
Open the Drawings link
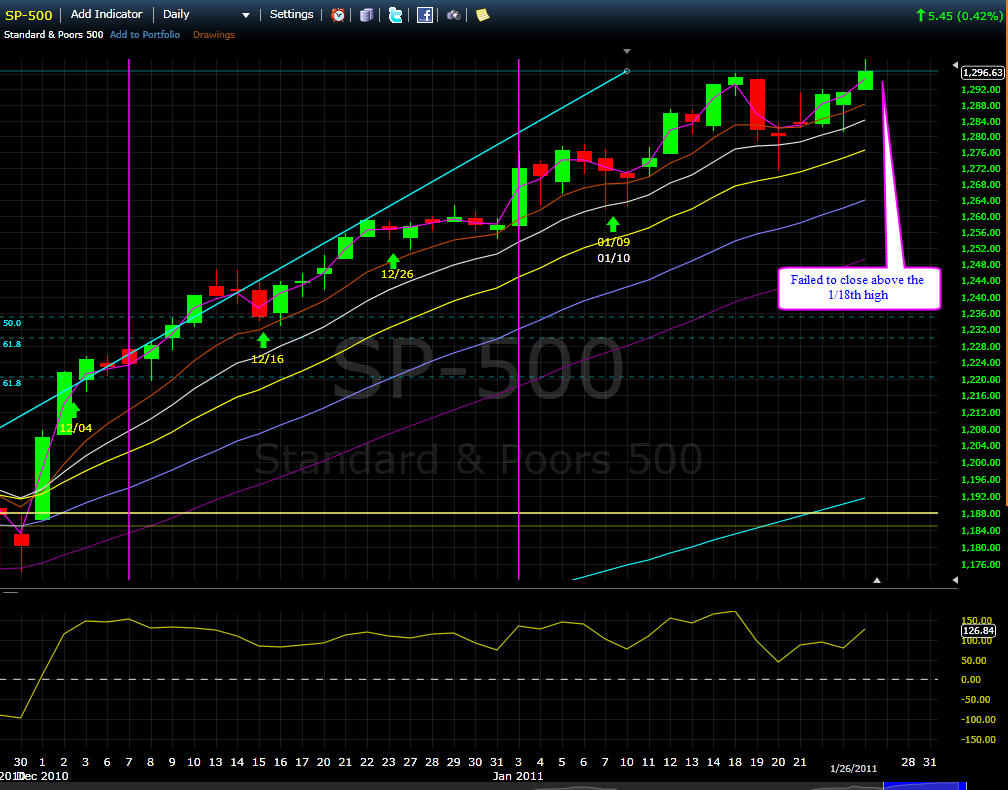pyautogui.click(x=214, y=35)
